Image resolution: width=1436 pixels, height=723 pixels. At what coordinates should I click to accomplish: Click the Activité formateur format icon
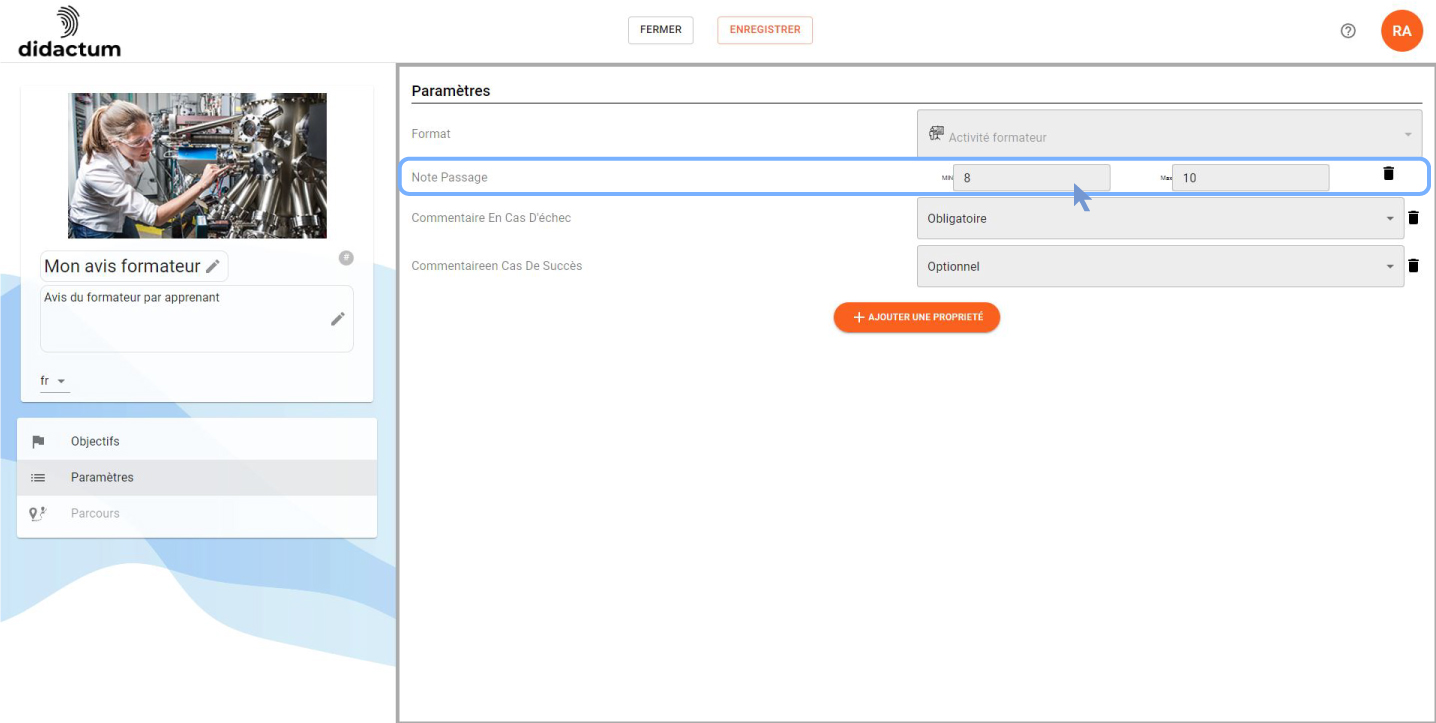[936, 134]
